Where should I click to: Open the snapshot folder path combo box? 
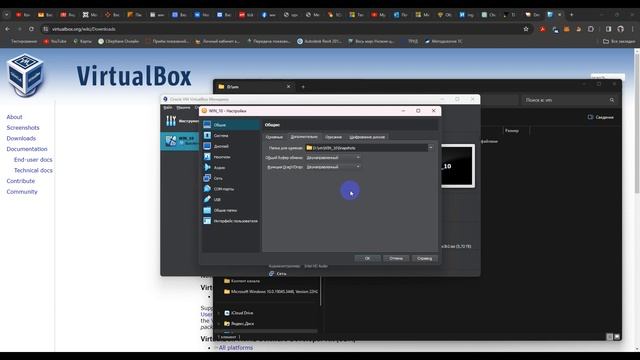(x=369, y=148)
